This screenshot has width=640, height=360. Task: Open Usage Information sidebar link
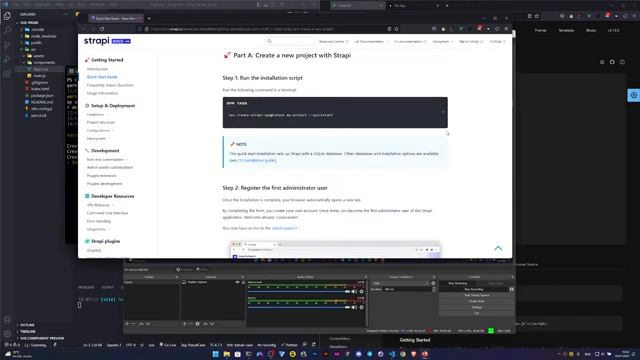coord(102,93)
